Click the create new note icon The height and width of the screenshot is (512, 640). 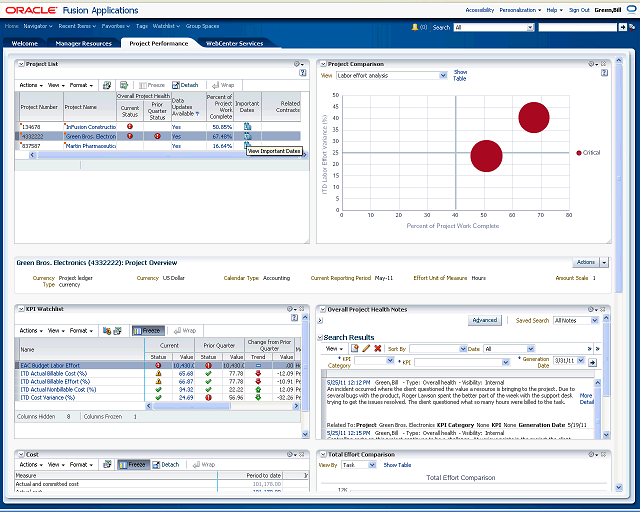click(x=355, y=348)
